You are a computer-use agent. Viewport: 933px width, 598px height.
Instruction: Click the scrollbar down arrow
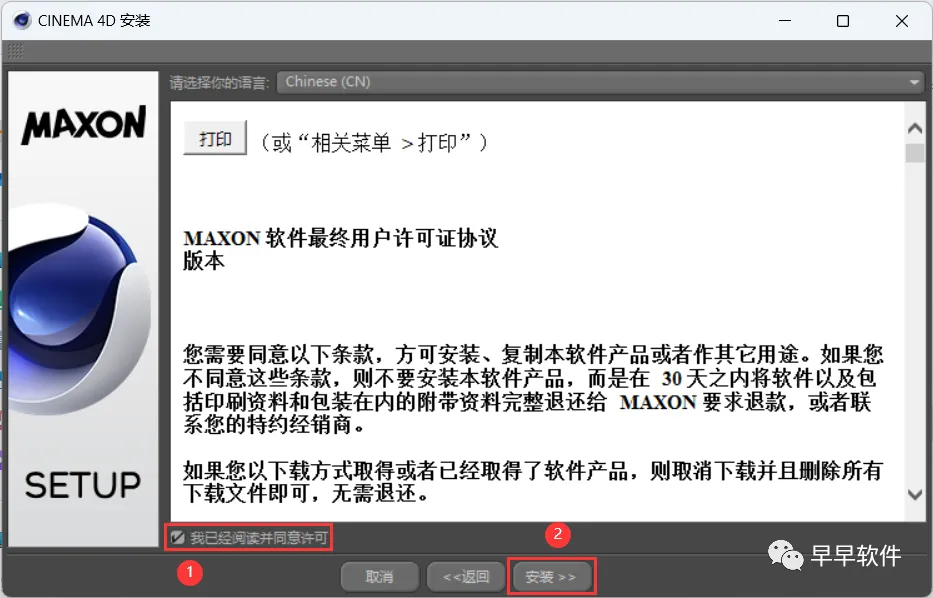(x=915, y=494)
